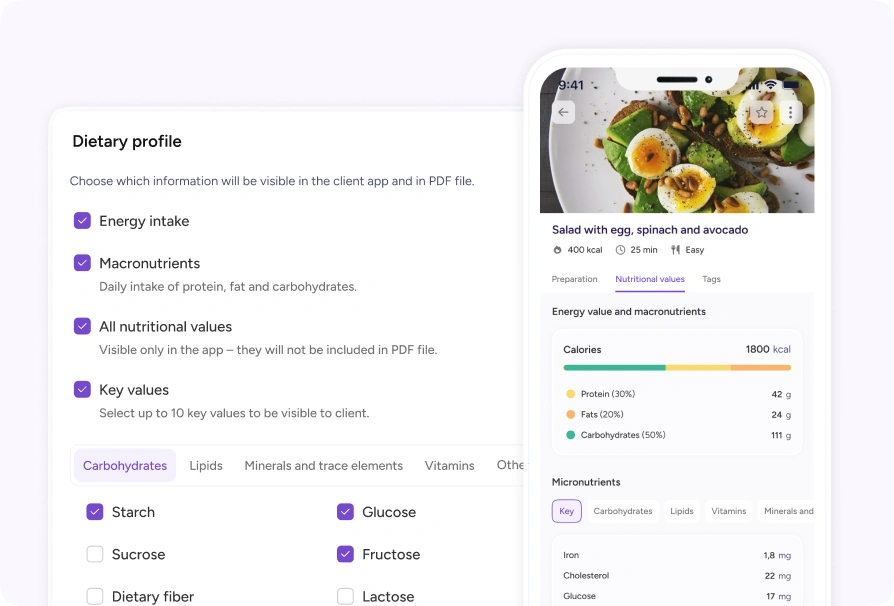Check the Sucrose checkbox
This screenshot has width=894, height=606.
click(95, 554)
